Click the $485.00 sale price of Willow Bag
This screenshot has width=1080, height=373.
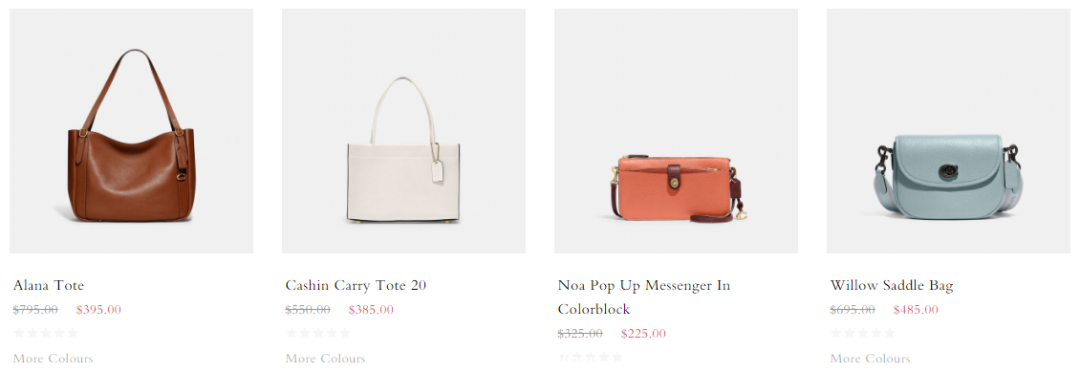(915, 310)
